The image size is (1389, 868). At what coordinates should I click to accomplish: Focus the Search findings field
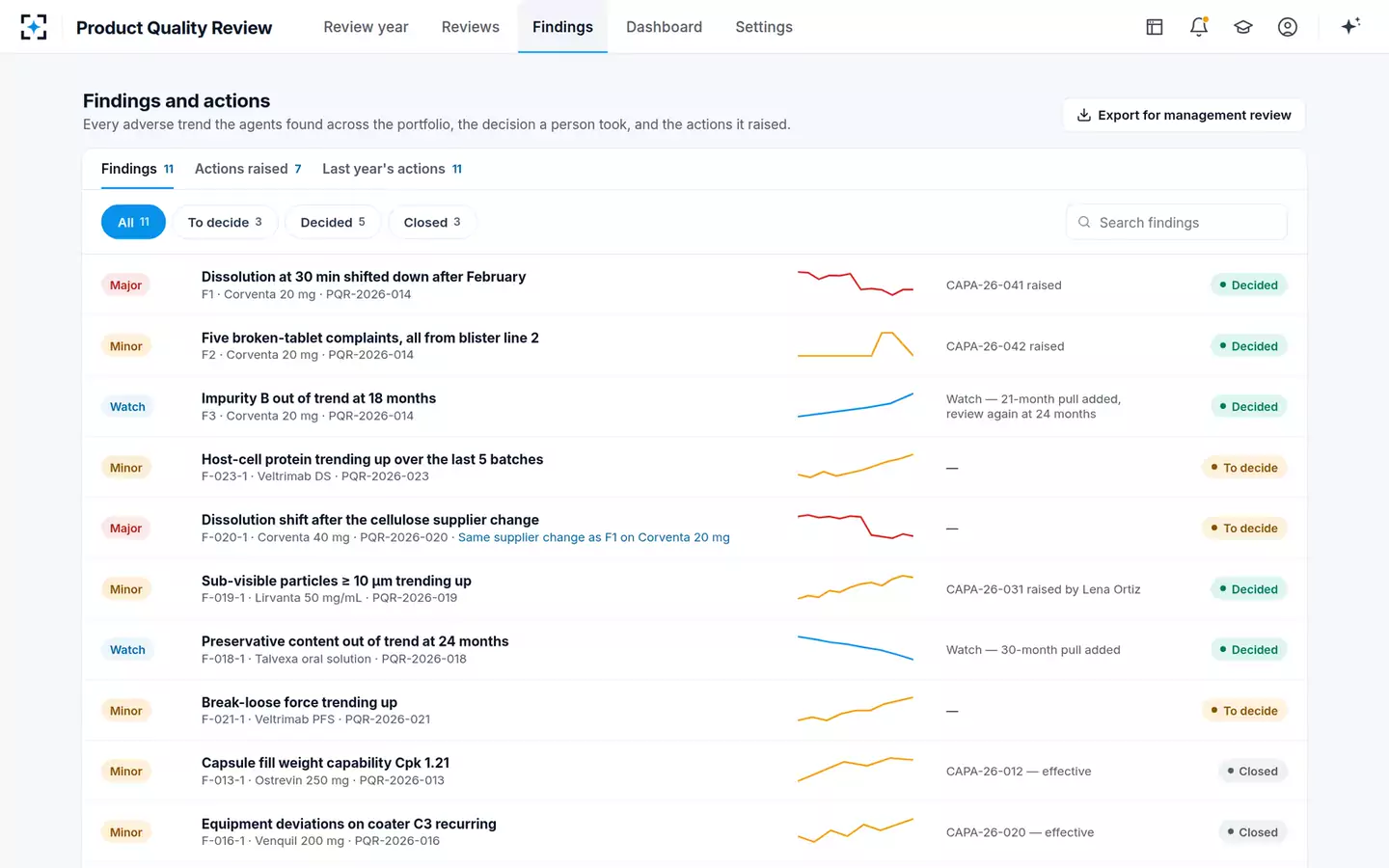point(1177,222)
